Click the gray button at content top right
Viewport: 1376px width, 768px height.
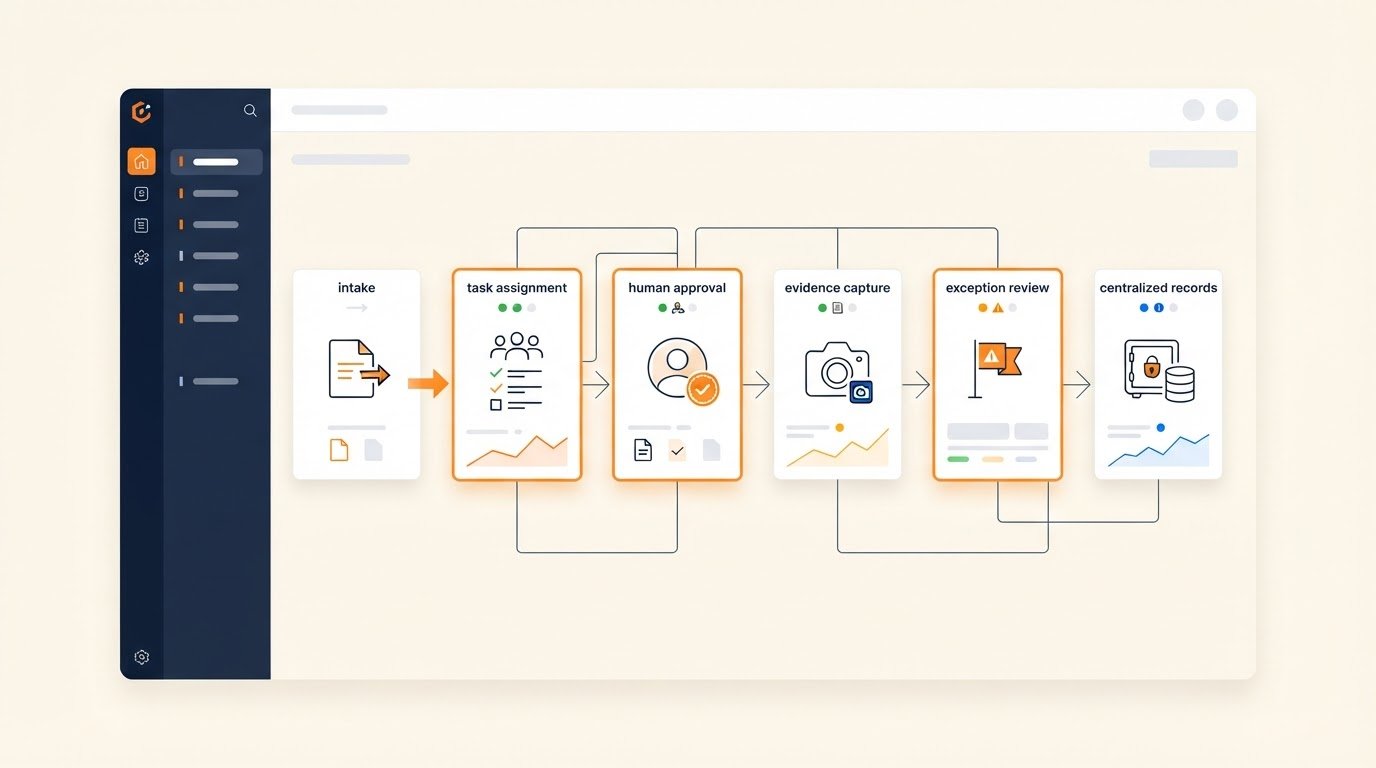click(1193, 159)
